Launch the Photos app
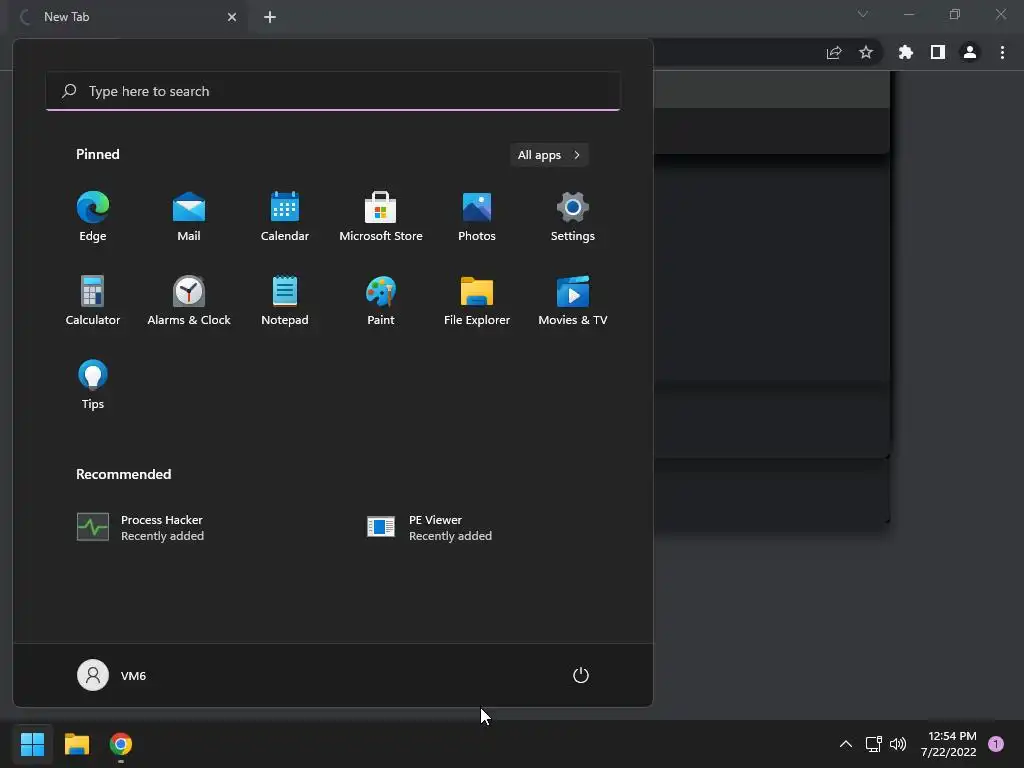1024x768 pixels. coord(477,217)
